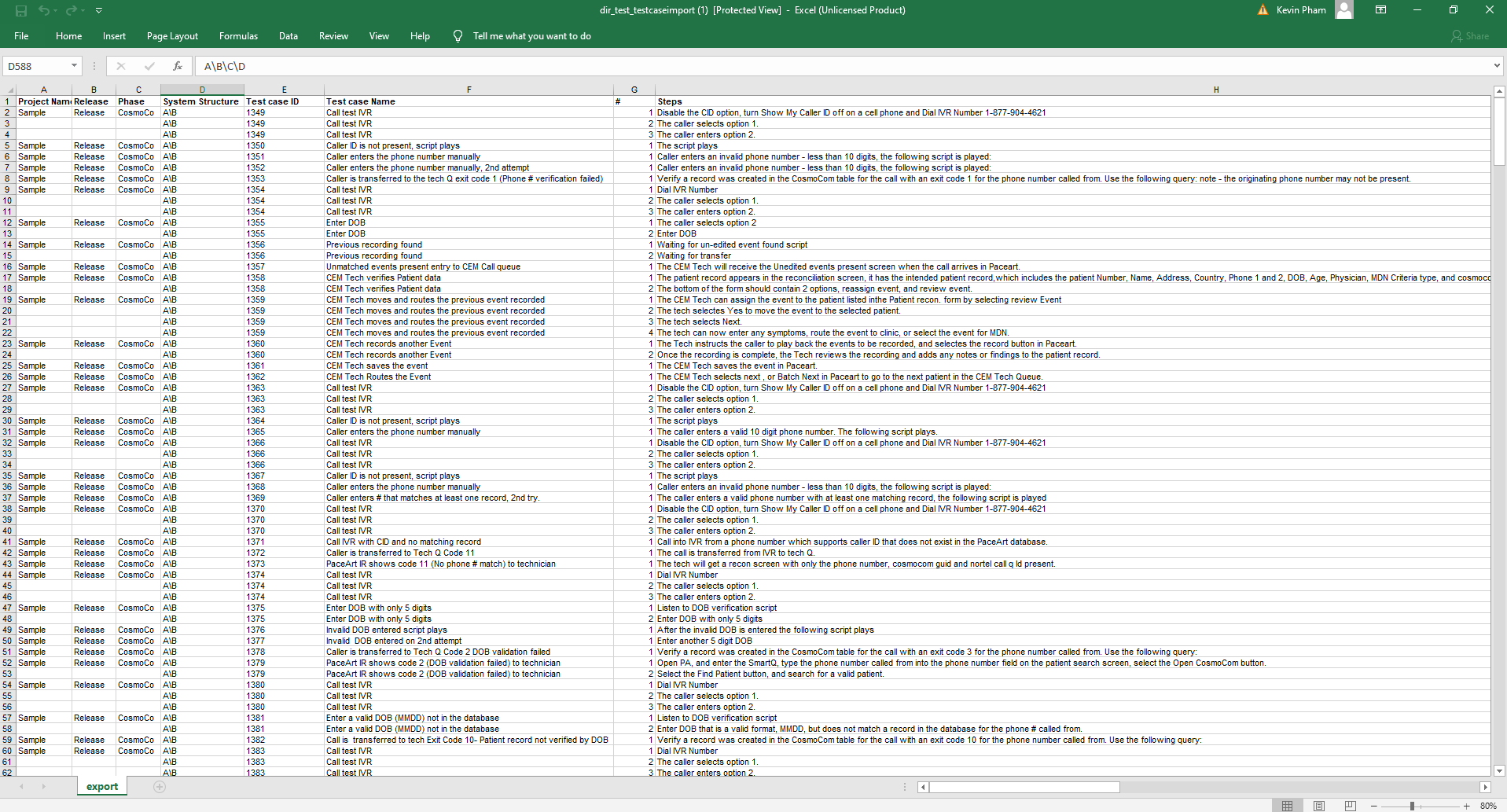
Task: Click the zoom slider handle
Action: tap(1412, 806)
